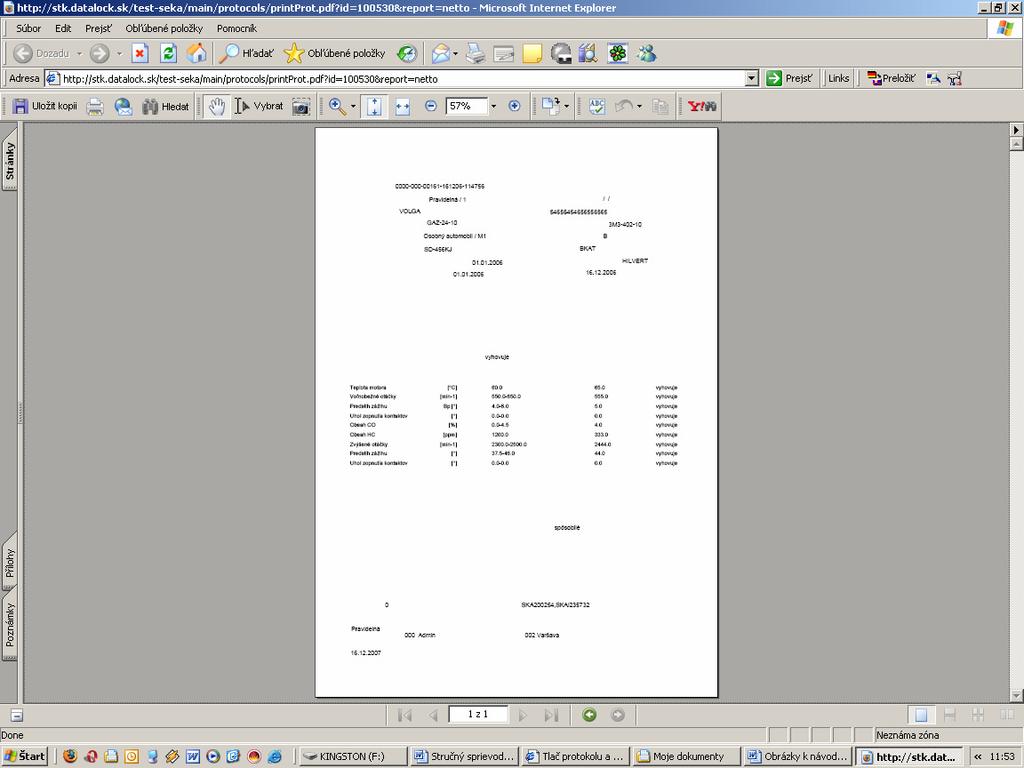Open the Forward button history dropdown
The width and height of the screenshot is (1024, 768).
pos(119,54)
